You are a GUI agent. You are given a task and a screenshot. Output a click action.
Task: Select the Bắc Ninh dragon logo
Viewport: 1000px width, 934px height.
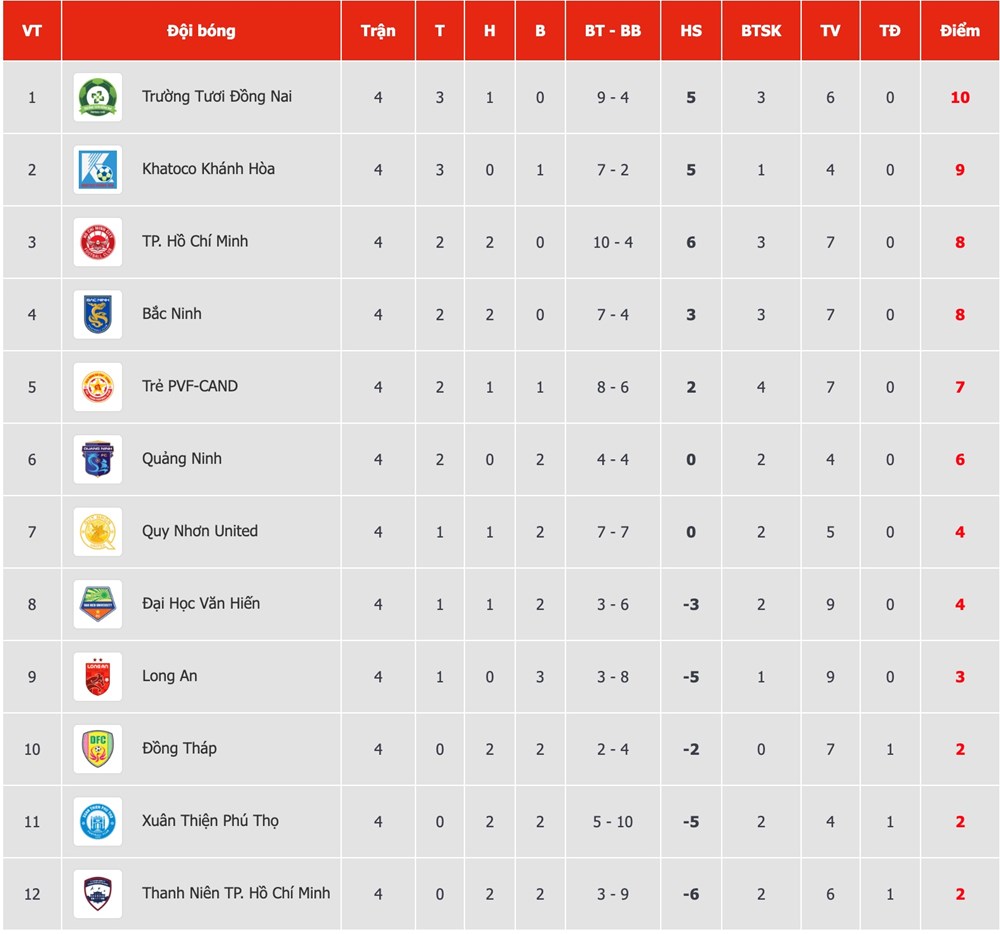coord(98,315)
